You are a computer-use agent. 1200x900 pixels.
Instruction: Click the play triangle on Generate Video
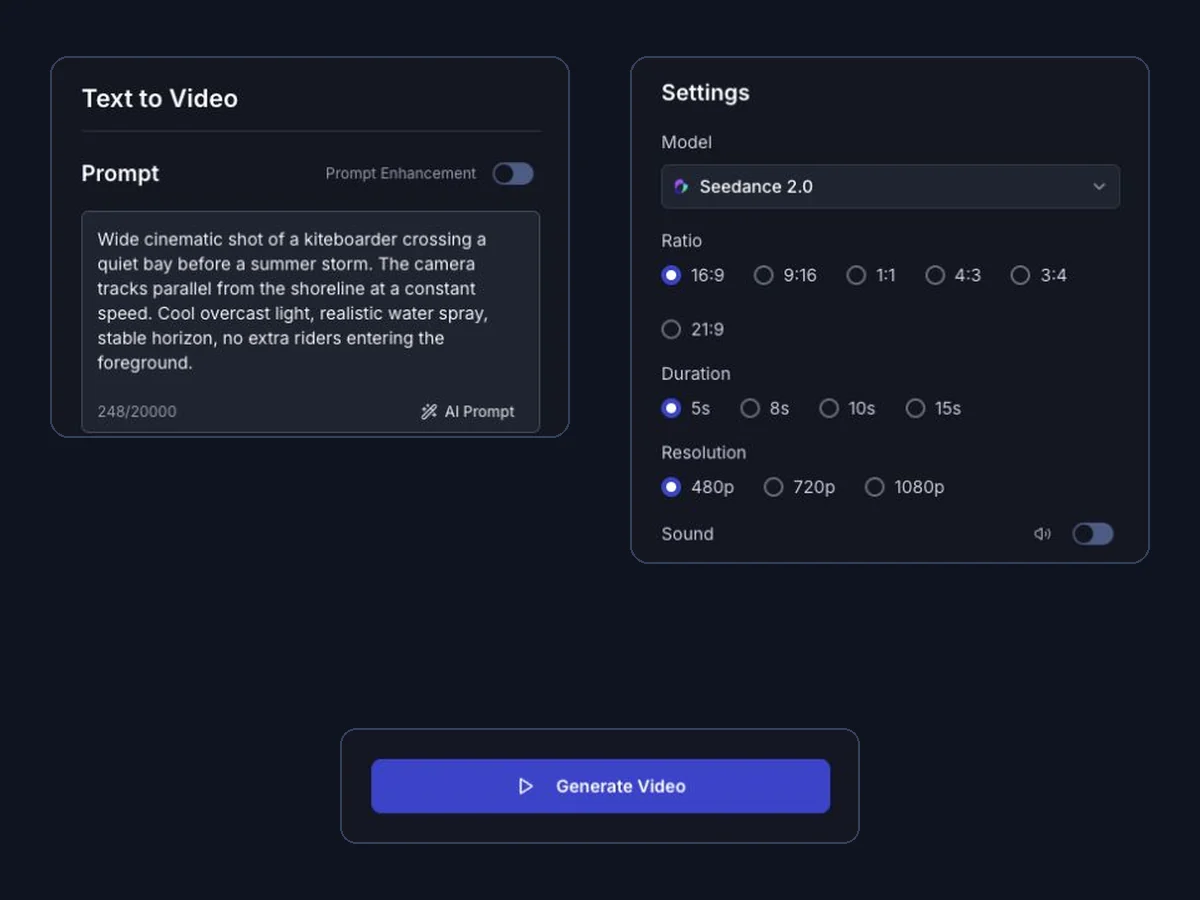[x=526, y=787]
